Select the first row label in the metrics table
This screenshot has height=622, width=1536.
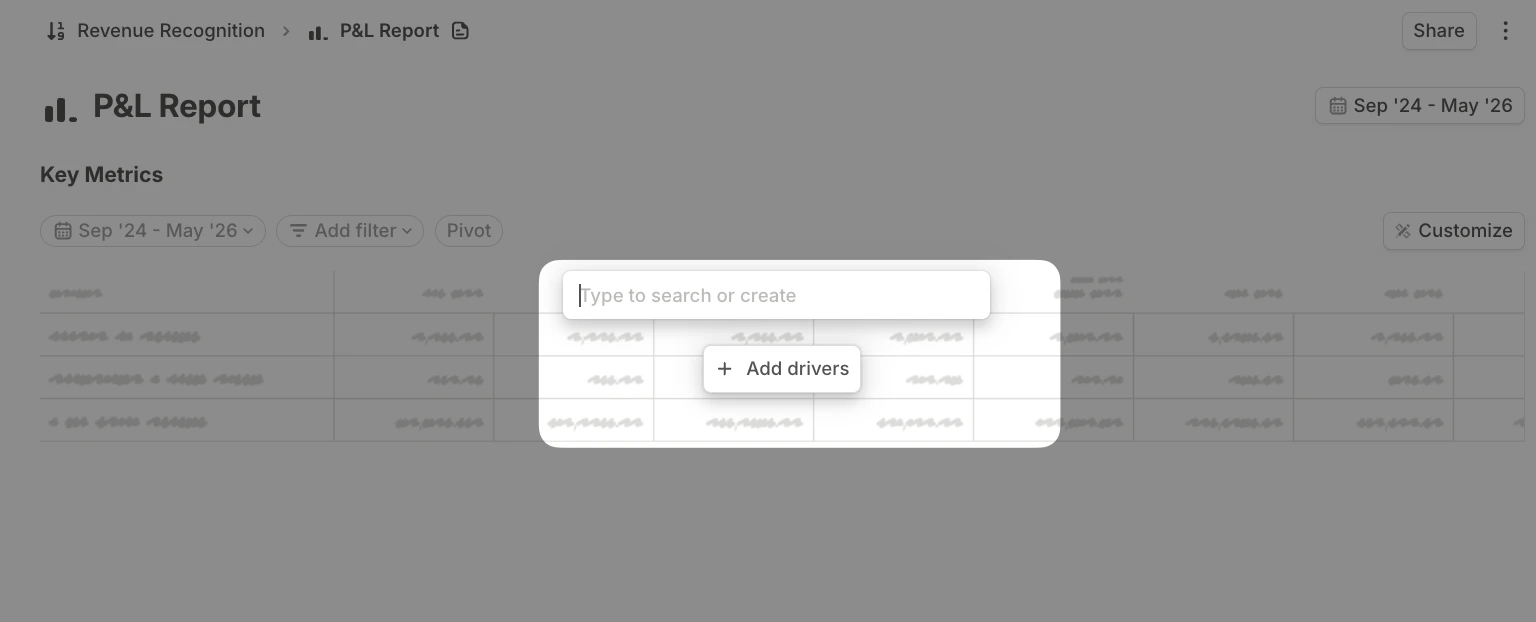coord(123,336)
